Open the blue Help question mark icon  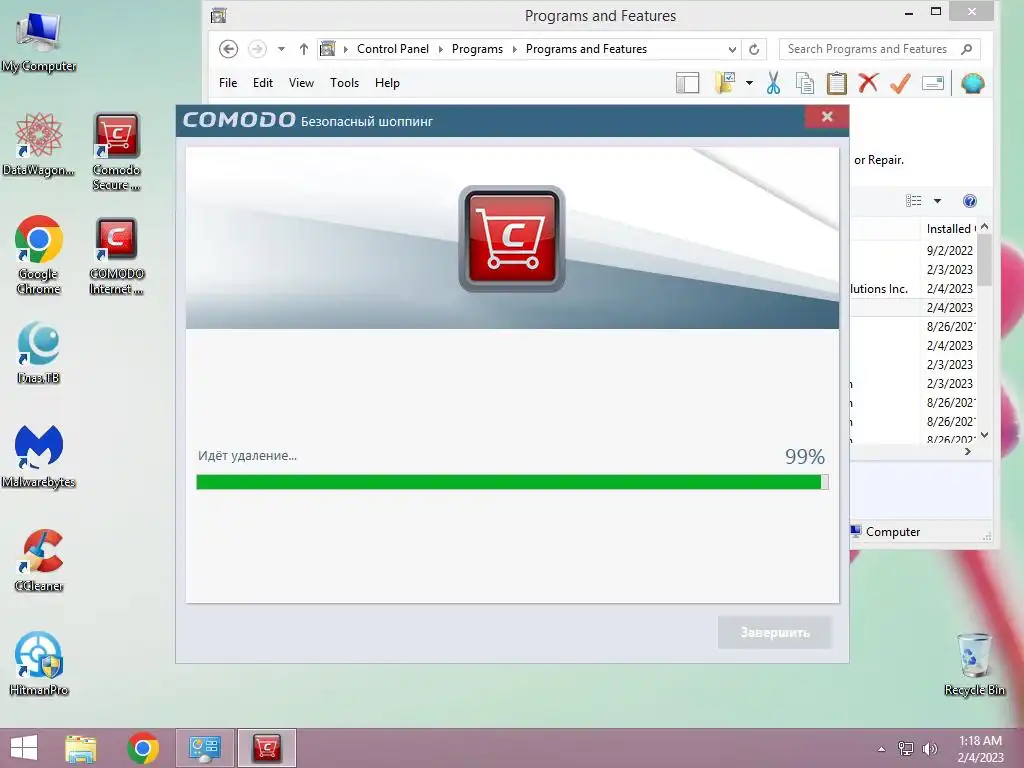coord(970,201)
